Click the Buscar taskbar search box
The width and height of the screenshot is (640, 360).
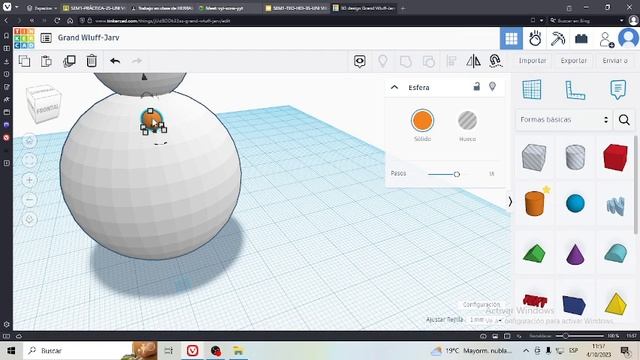point(90,351)
